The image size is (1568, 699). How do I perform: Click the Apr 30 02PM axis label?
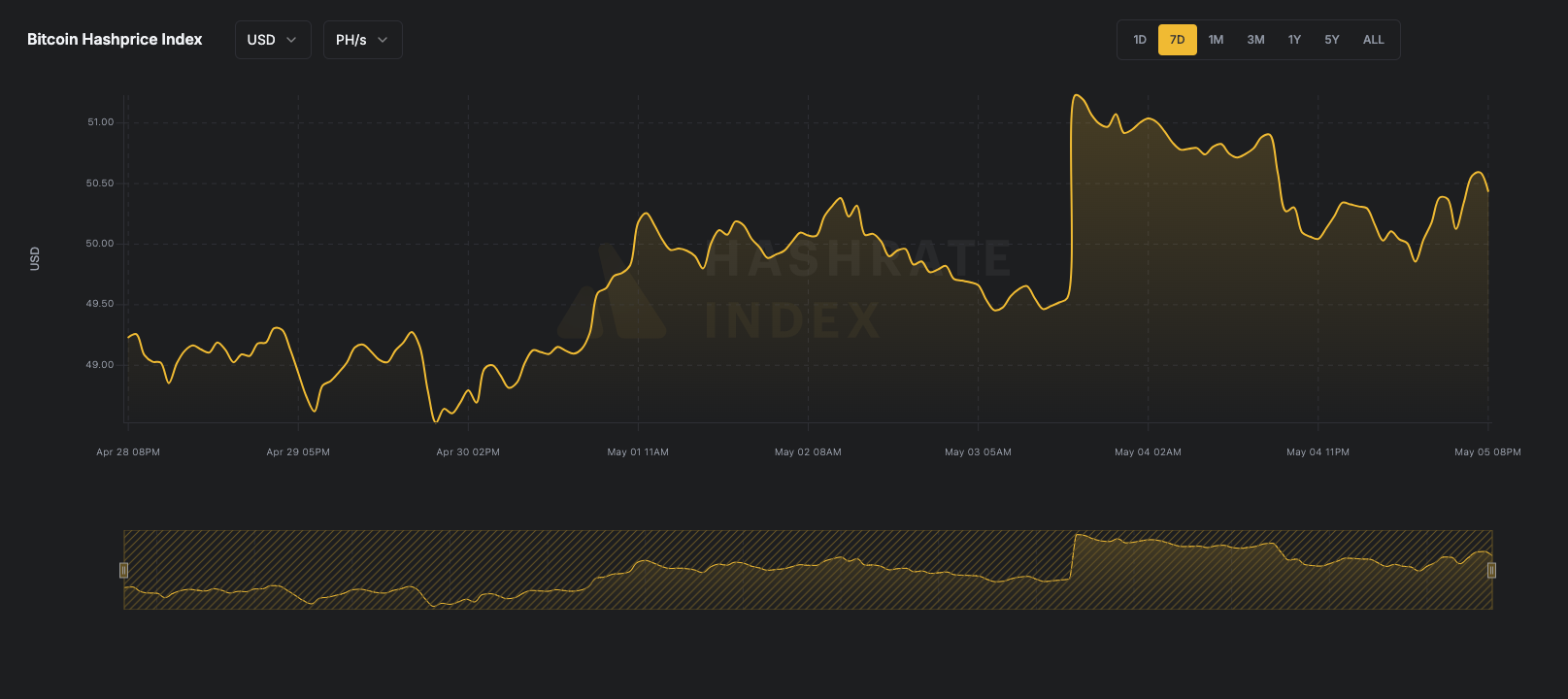pyautogui.click(x=468, y=452)
